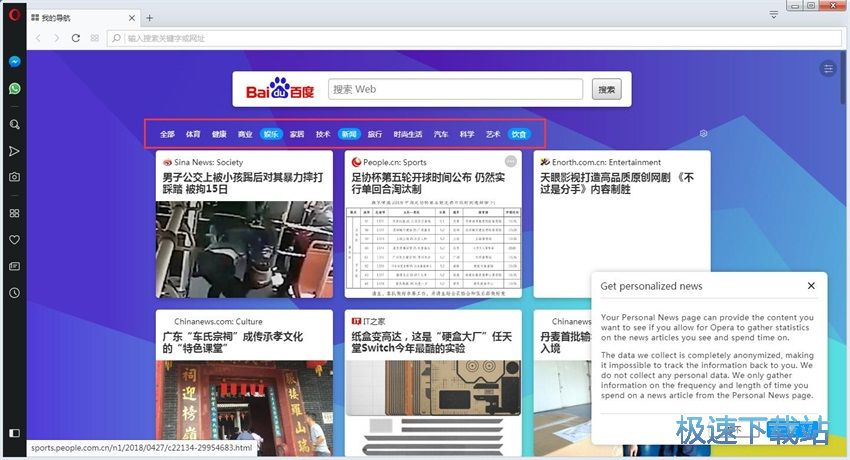
Task: Open instant search from the sidebar
Action: point(15,125)
